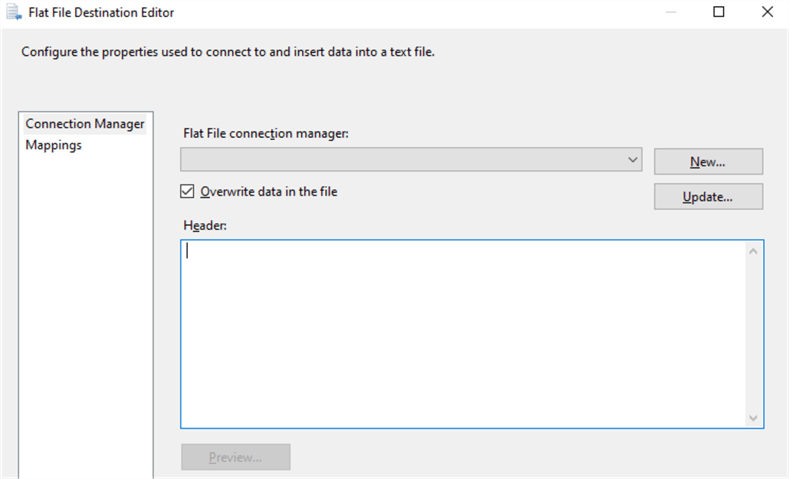Click the Preview... button
Image resolution: width=789 pixels, height=479 pixels.
(x=235, y=457)
